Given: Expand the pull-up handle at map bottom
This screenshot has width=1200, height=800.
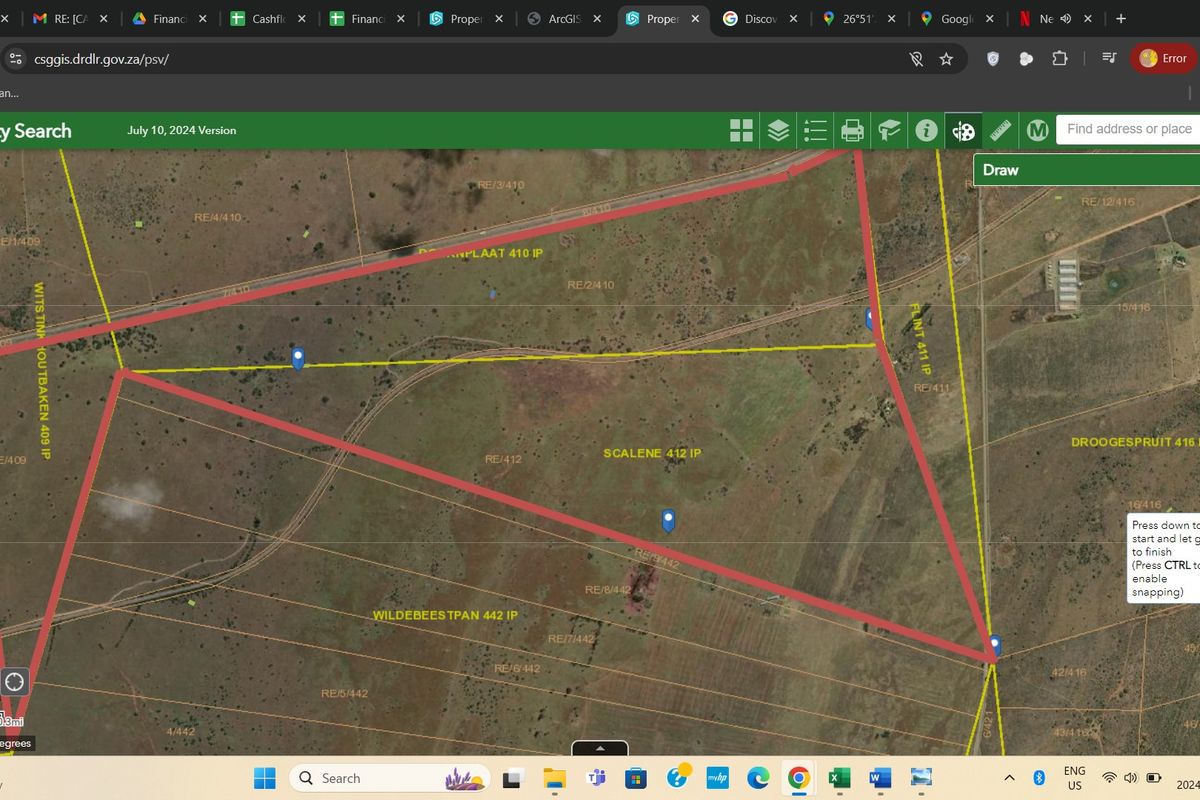Looking at the screenshot, I should (599, 748).
